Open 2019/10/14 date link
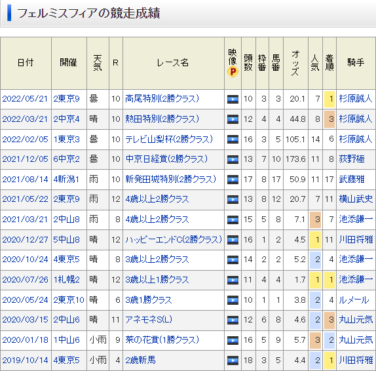This screenshot has height=371, width=376. coord(25,360)
